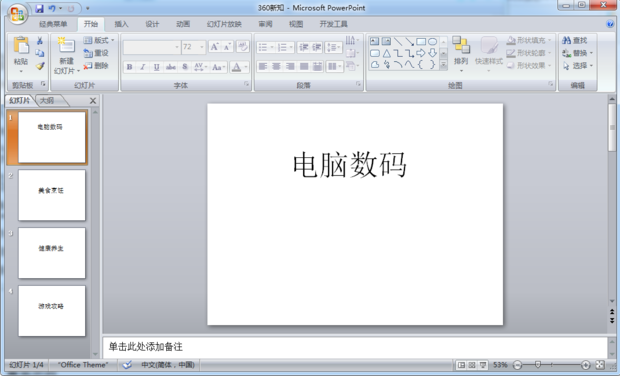Select the Arrow line shape

click(x=410, y=42)
